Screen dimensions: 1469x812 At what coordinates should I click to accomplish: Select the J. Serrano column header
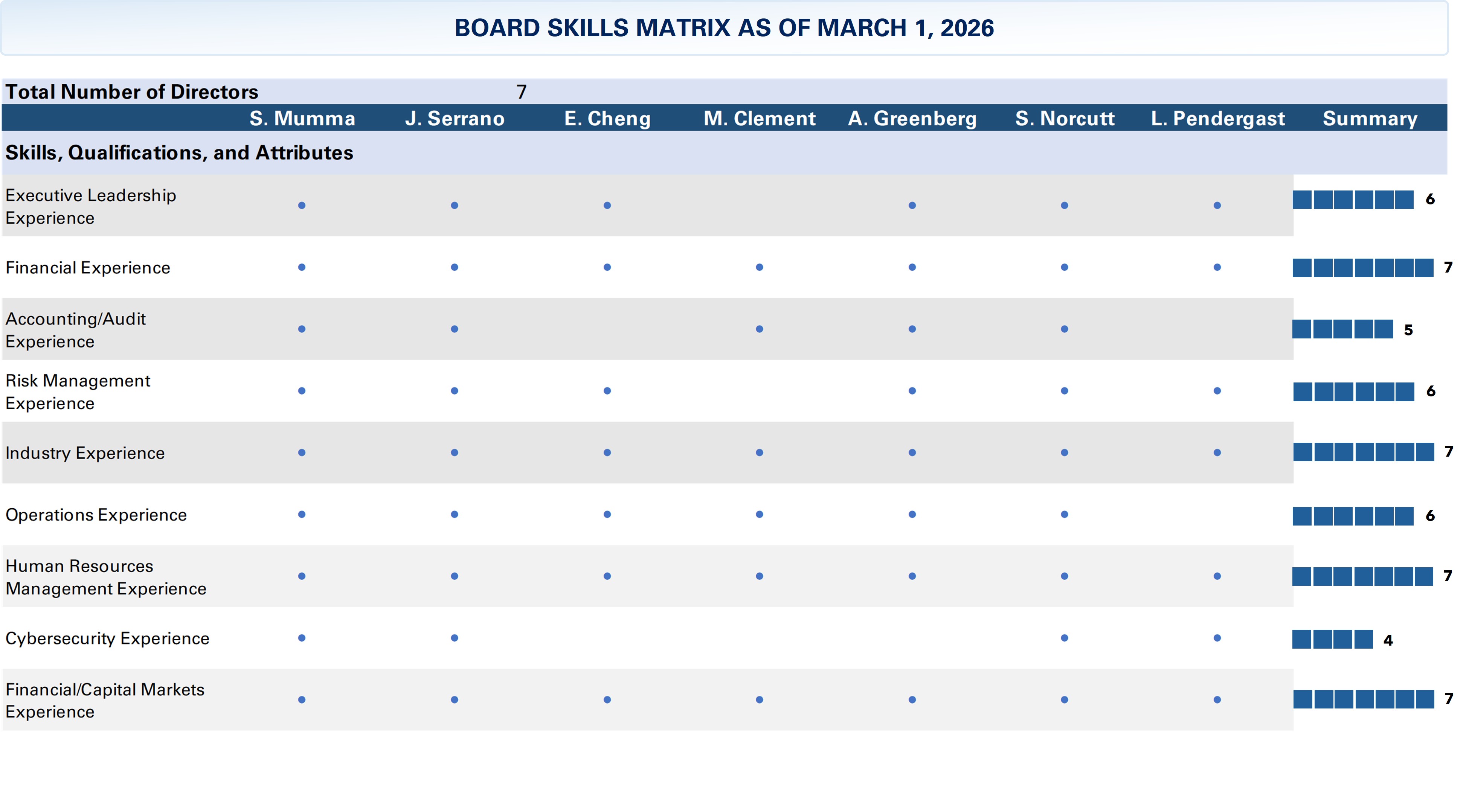(455, 119)
